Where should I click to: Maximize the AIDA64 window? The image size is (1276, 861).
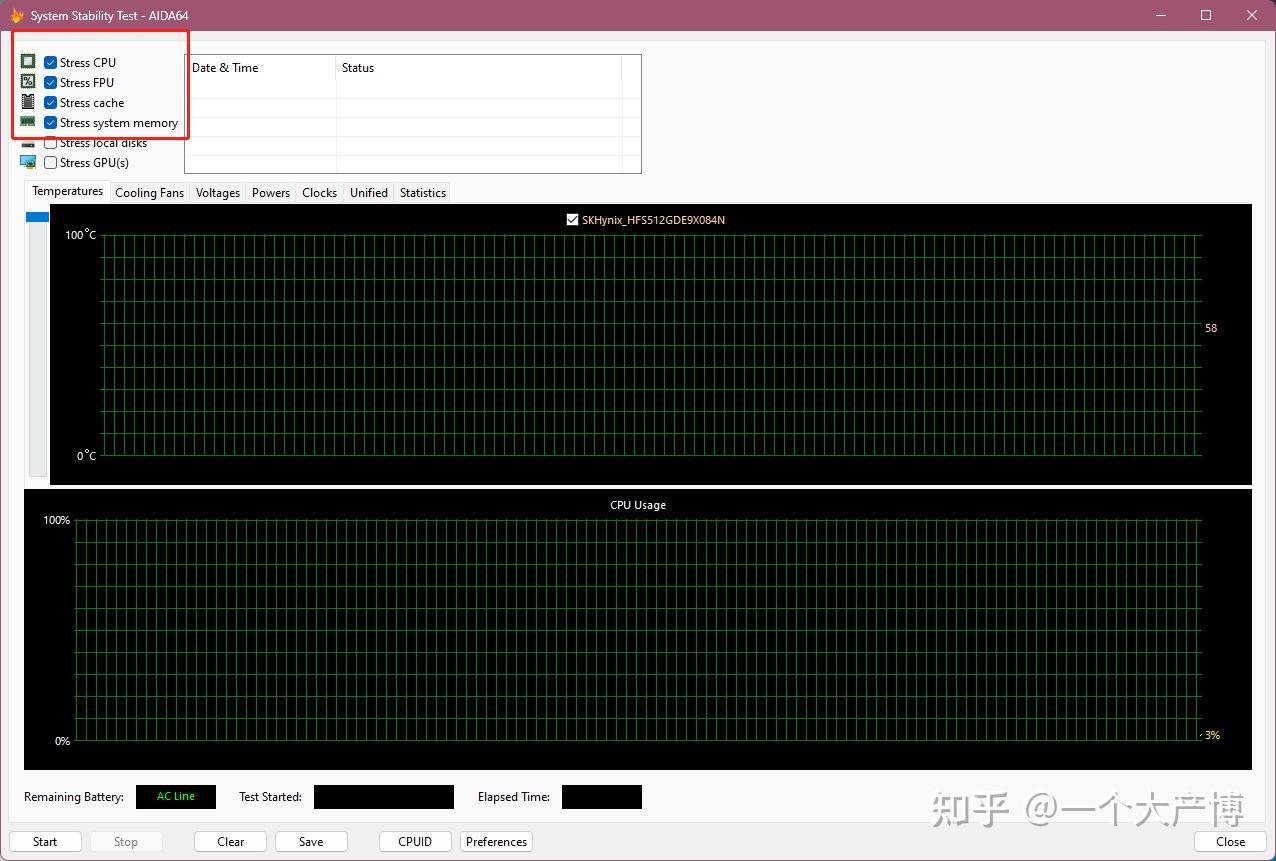pos(1206,15)
